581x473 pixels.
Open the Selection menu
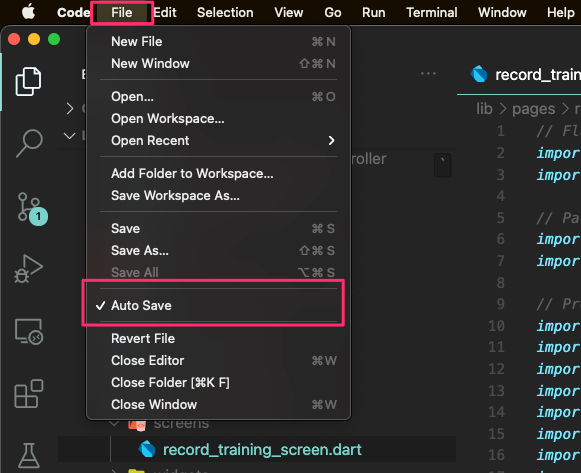(225, 13)
